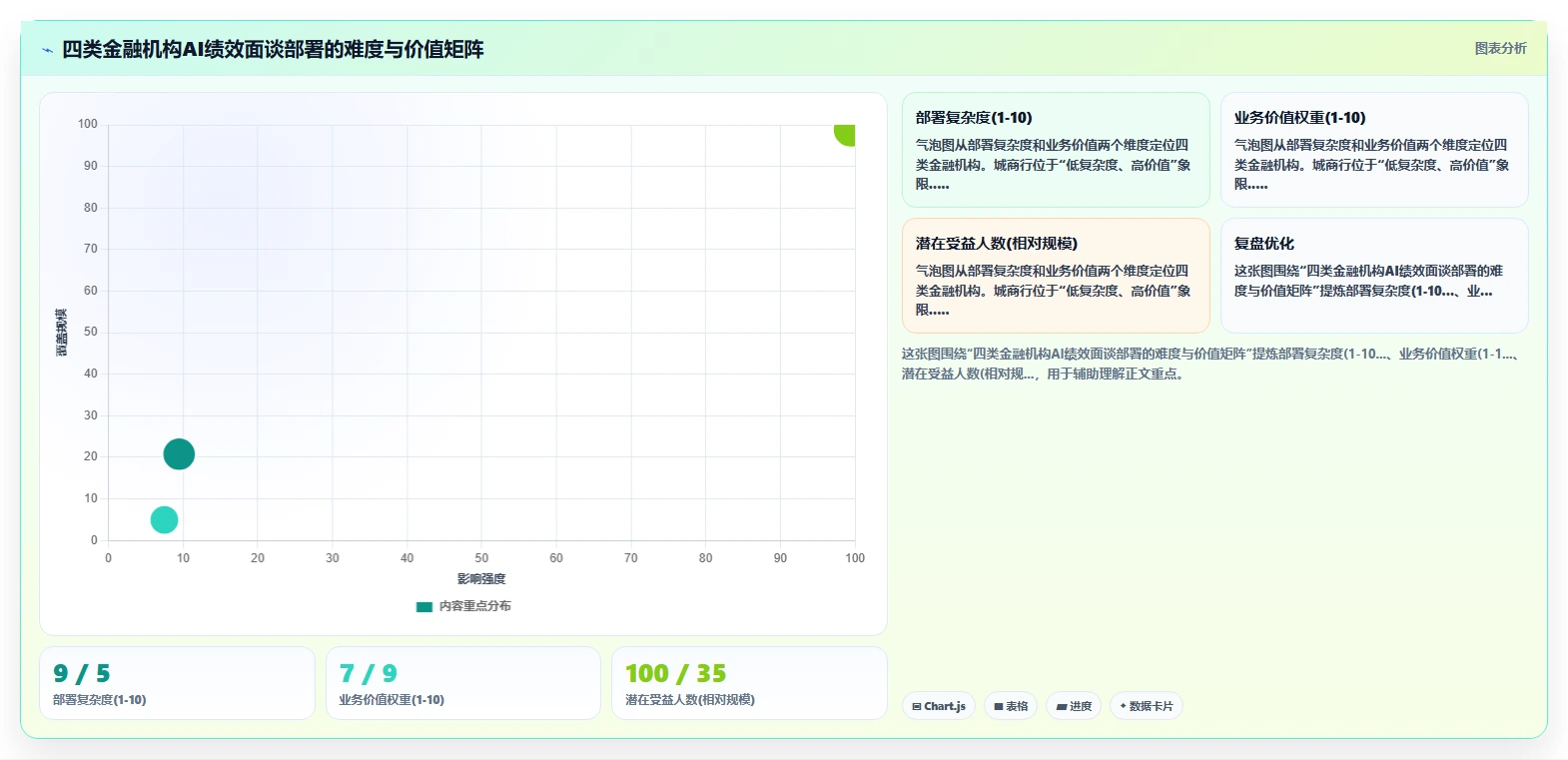Click the 影响强度 x-axis title
This screenshot has width=1568, height=760.
[x=481, y=579]
